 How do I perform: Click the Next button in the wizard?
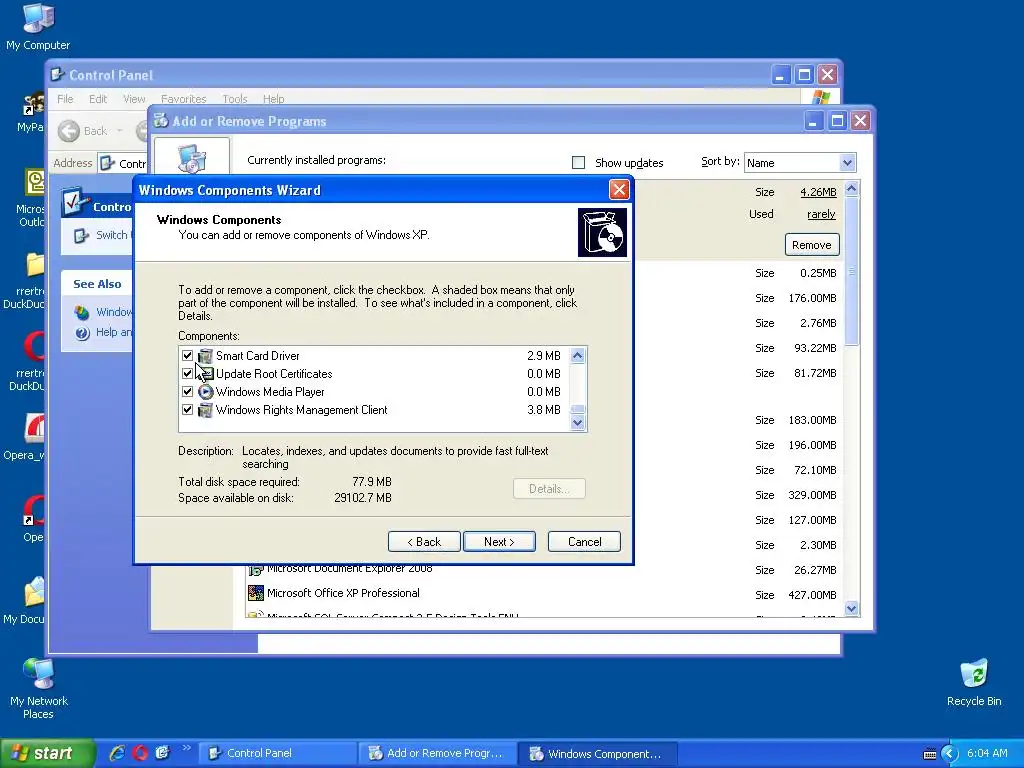pyautogui.click(x=499, y=541)
